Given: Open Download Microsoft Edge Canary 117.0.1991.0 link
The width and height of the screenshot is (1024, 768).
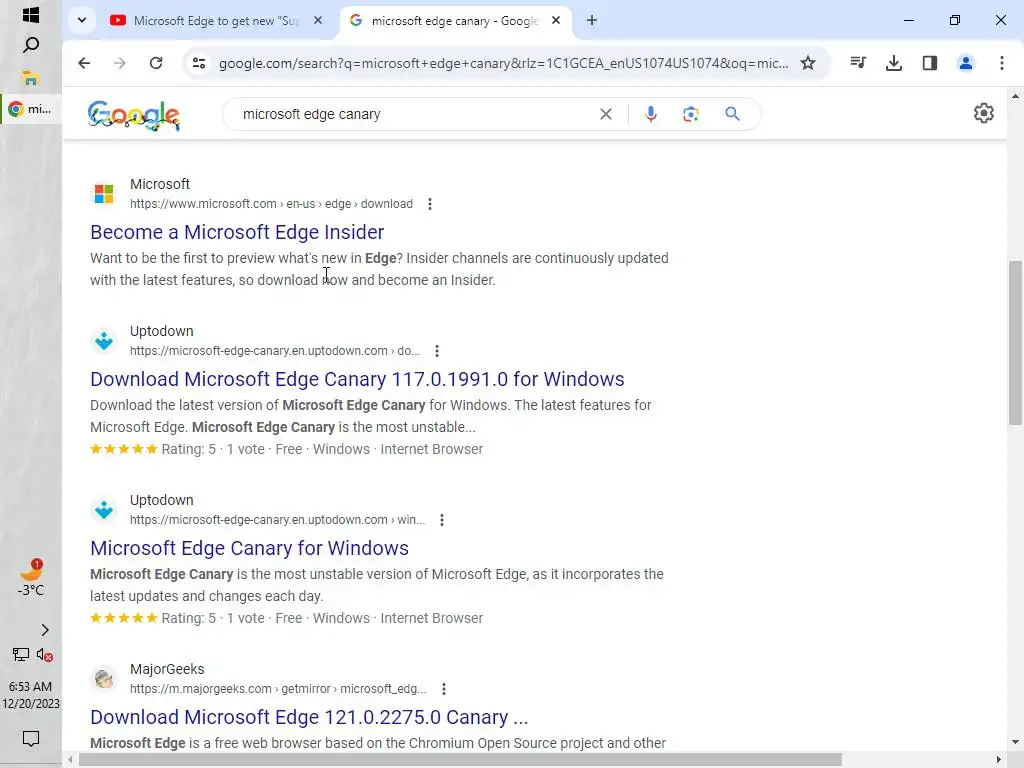Looking at the screenshot, I should pos(357,379).
